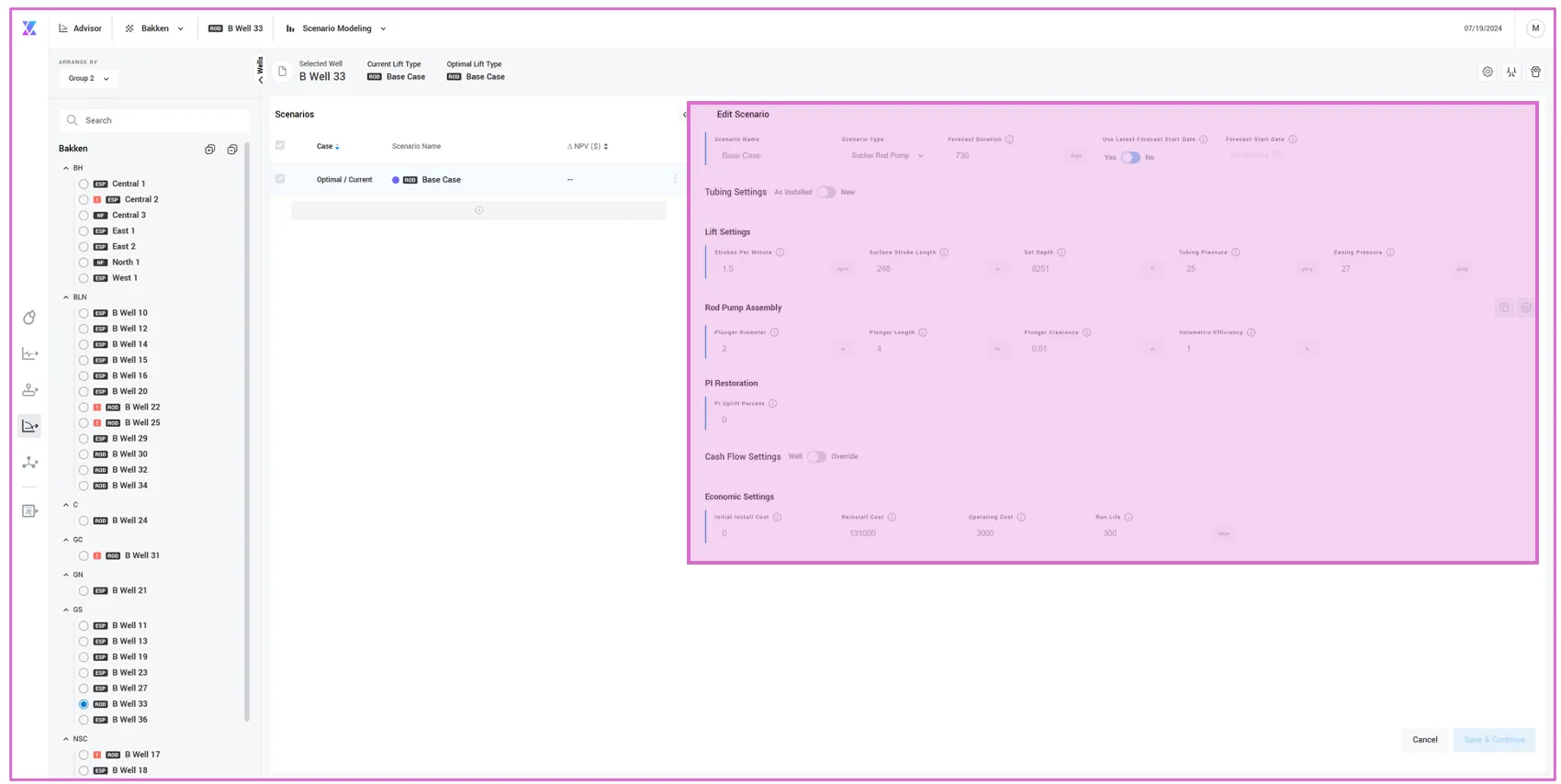Screen dimensions: 1561x784
Task: Click the app logo in top-left corner
Action: 29,28
